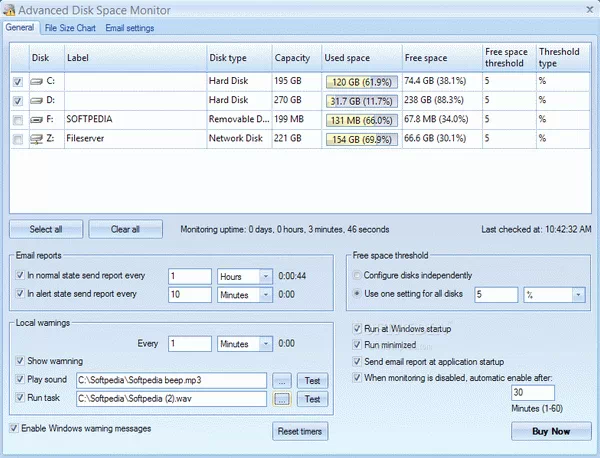Open the Minutes dropdown in Local warnings
The image size is (600, 458).
pyautogui.click(x=266, y=344)
